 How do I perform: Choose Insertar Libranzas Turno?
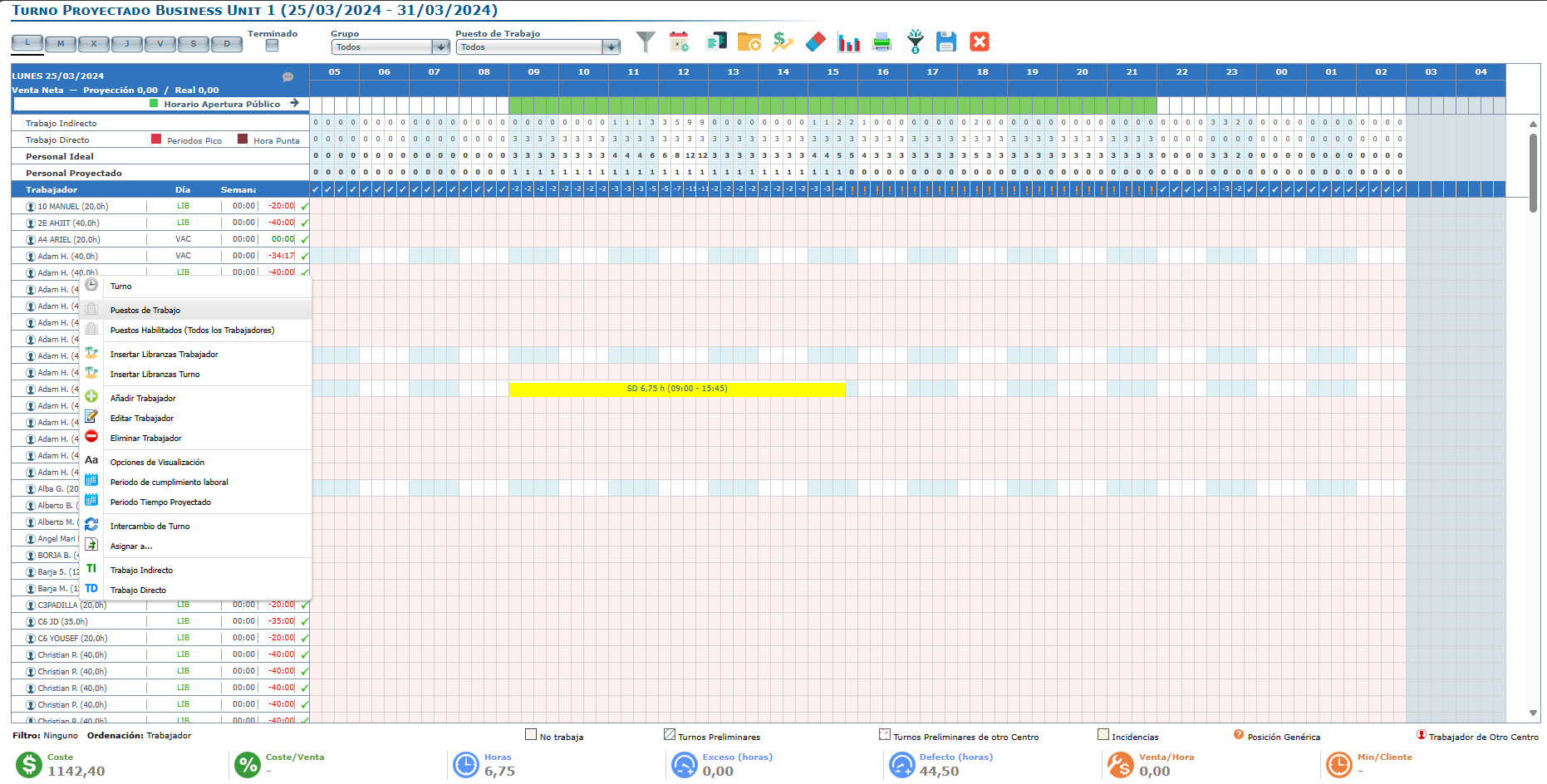click(196, 375)
